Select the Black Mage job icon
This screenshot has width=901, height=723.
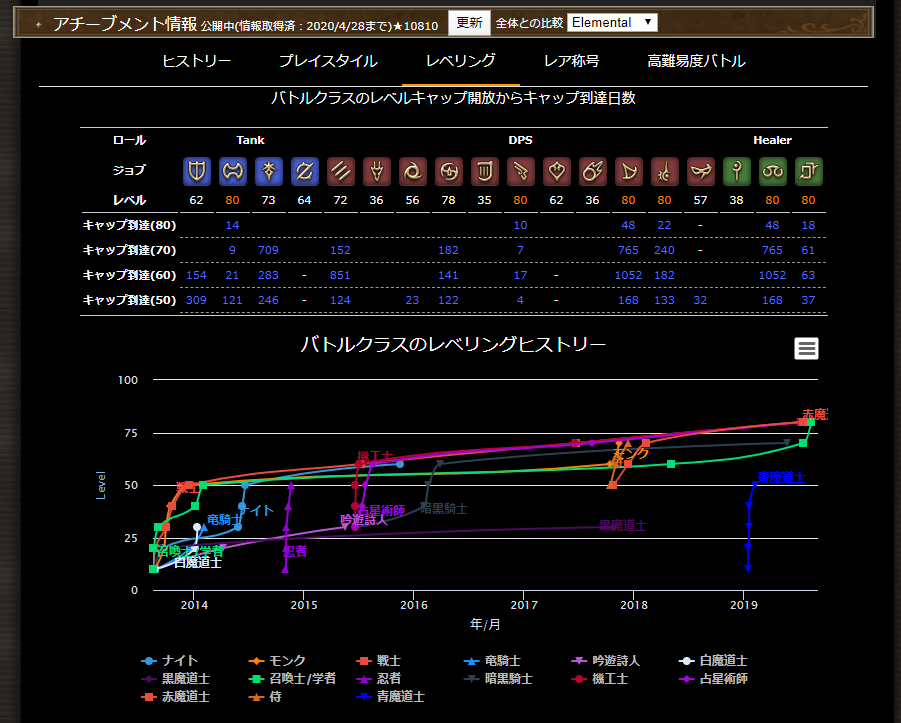592,171
